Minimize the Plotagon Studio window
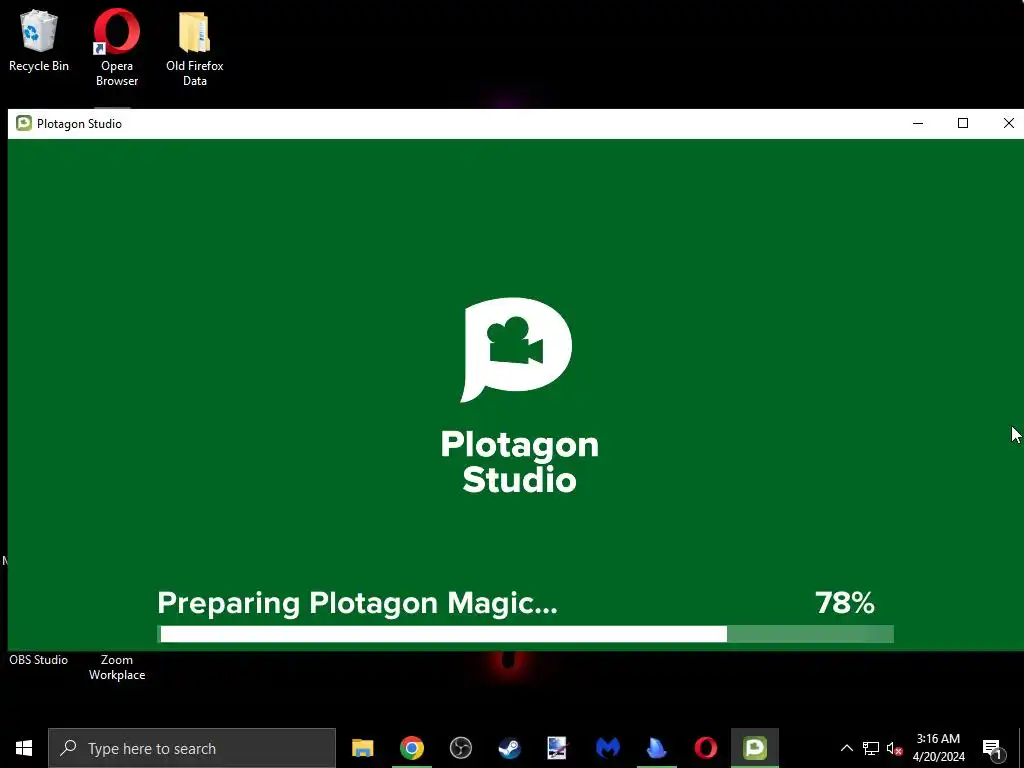1024x768 pixels. click(918, 123)
